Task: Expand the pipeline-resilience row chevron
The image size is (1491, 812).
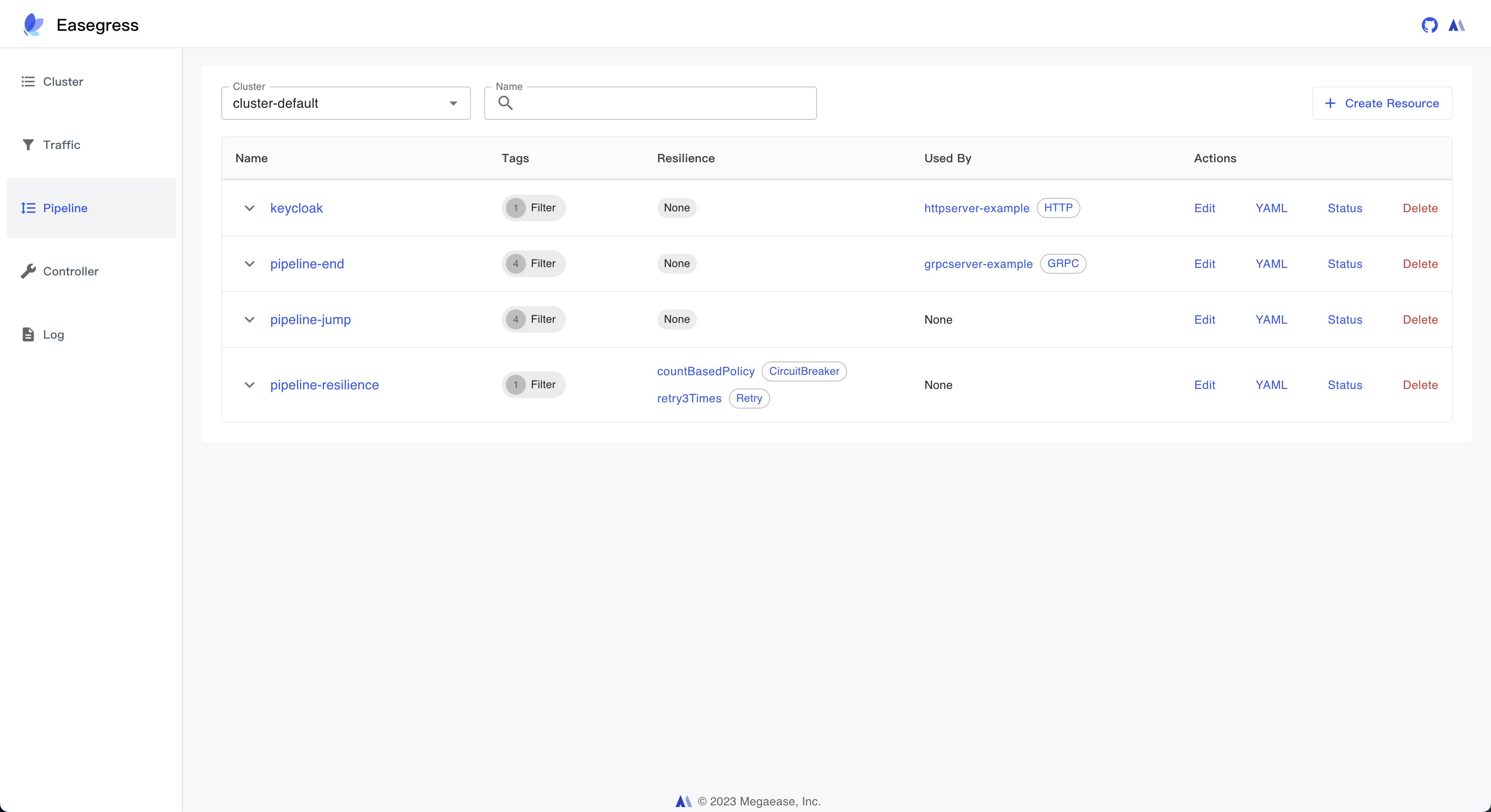Action: coord(250,385)
